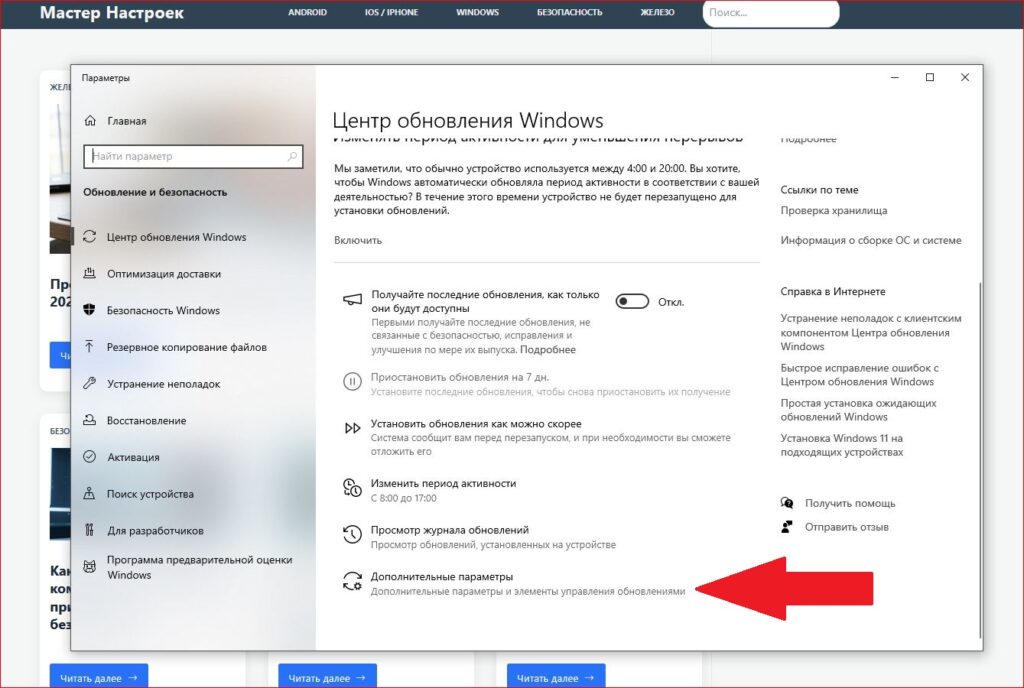Open Простая установка ожидающих обновлений Windows link
Image resolution: width=1024 pixels, height=688 pixels.
tap(858, 410)
